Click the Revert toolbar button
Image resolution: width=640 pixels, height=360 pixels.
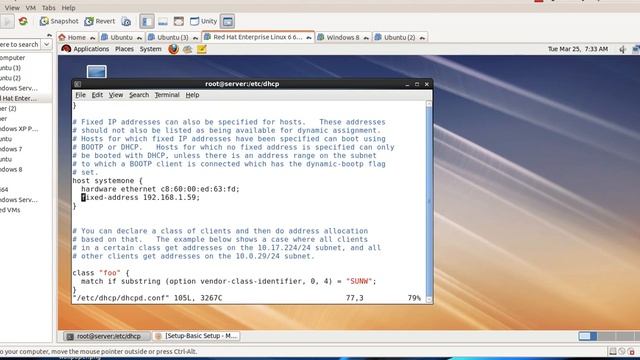click(100, 21)
